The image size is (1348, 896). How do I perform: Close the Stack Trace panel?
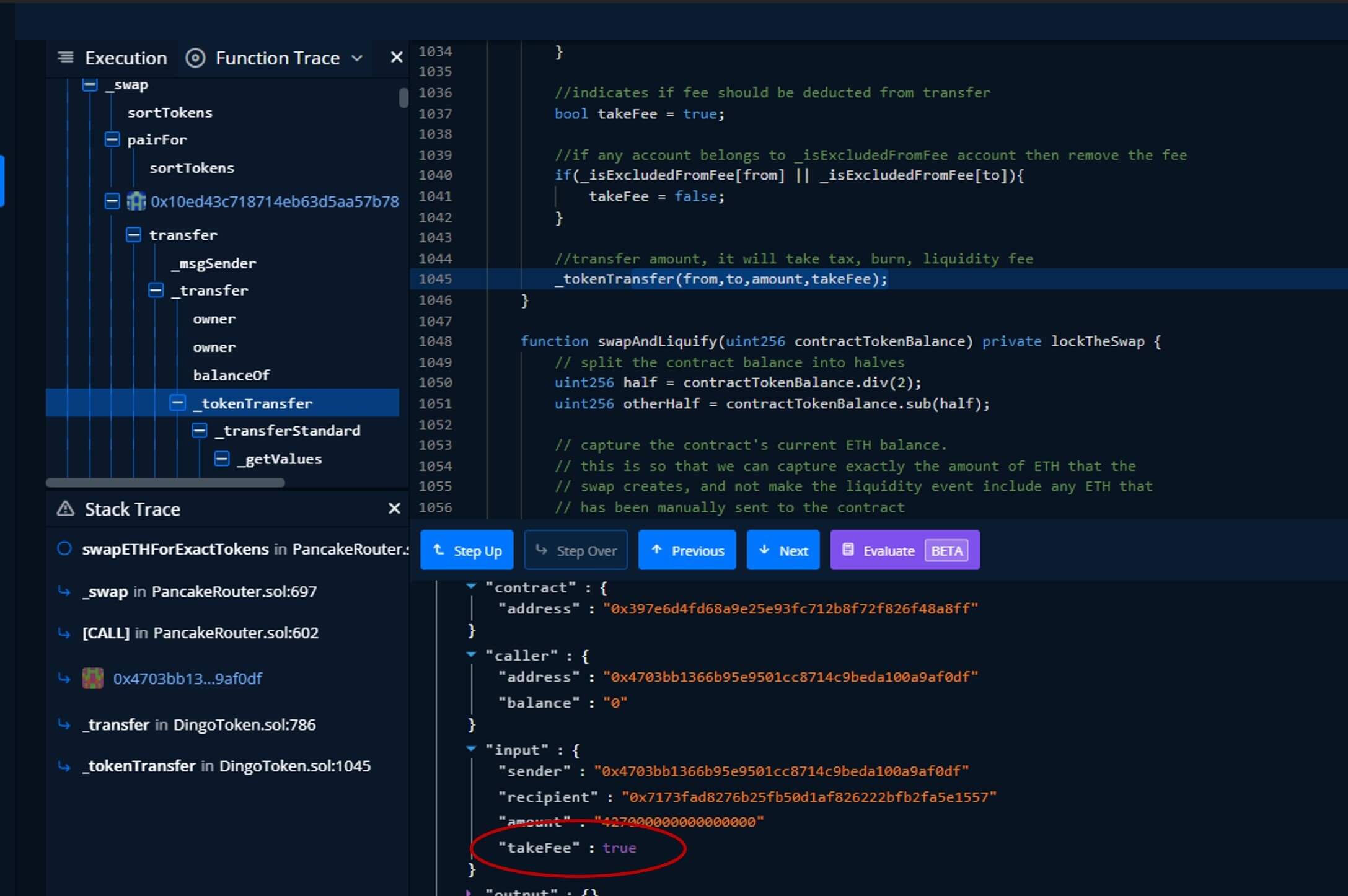(394, 509)
